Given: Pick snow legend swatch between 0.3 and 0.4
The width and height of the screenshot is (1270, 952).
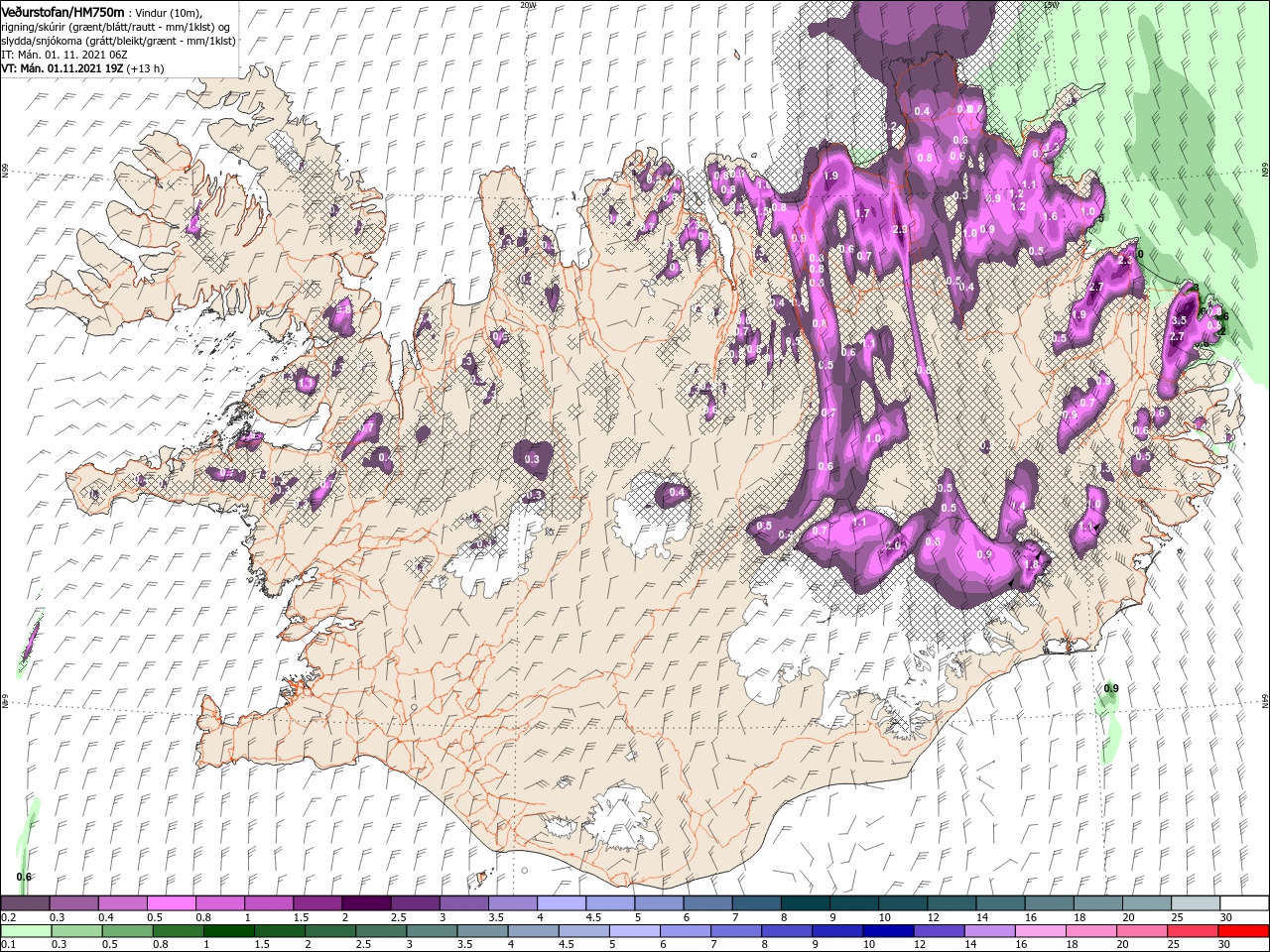Looking at the screenshot, I should click(x=73, y=903).
